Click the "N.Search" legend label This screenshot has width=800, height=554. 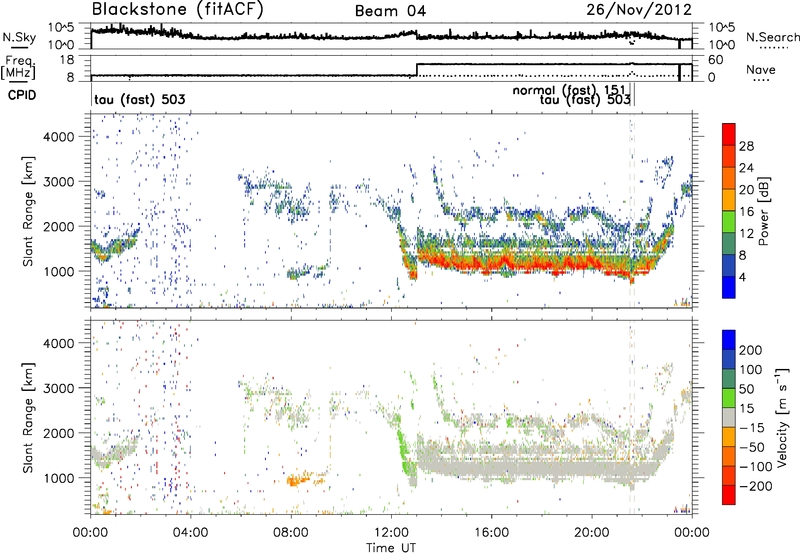coord(772,37)
